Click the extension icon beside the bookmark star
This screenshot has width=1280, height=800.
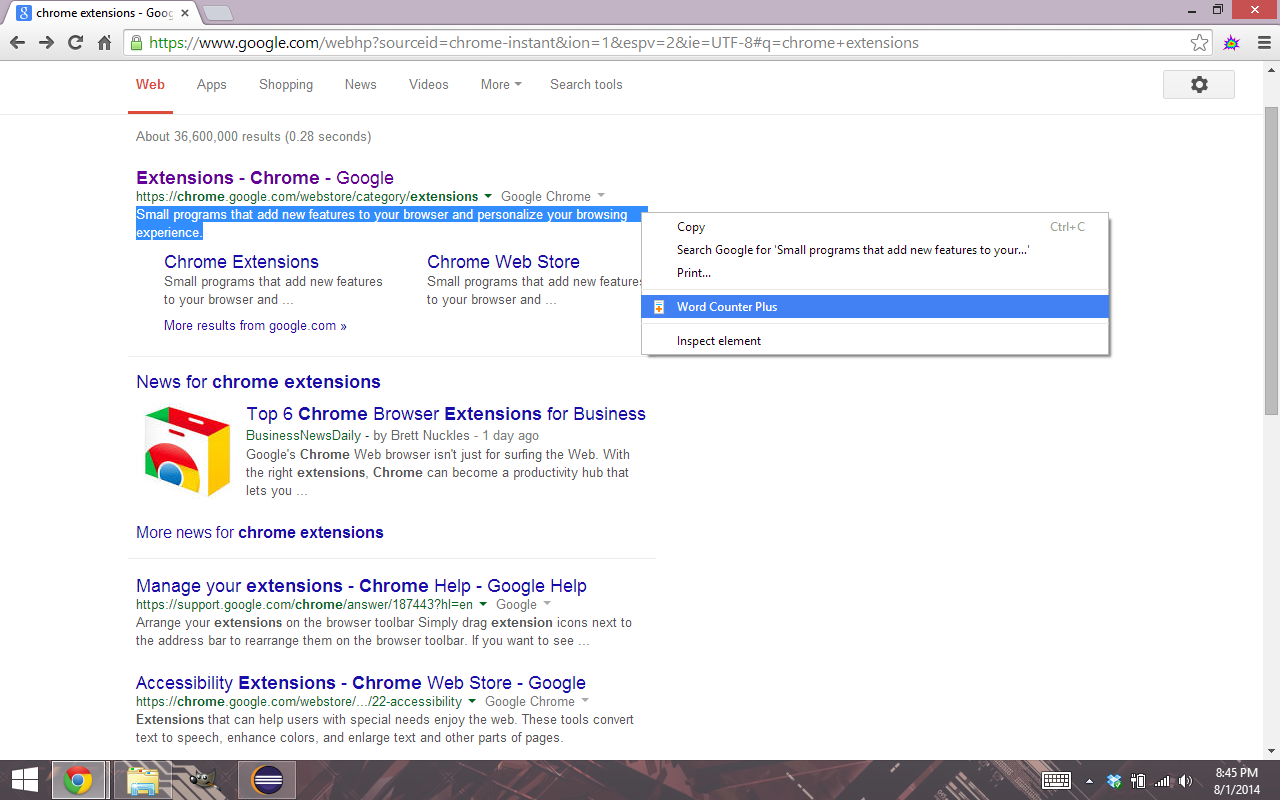point(1231,43)
